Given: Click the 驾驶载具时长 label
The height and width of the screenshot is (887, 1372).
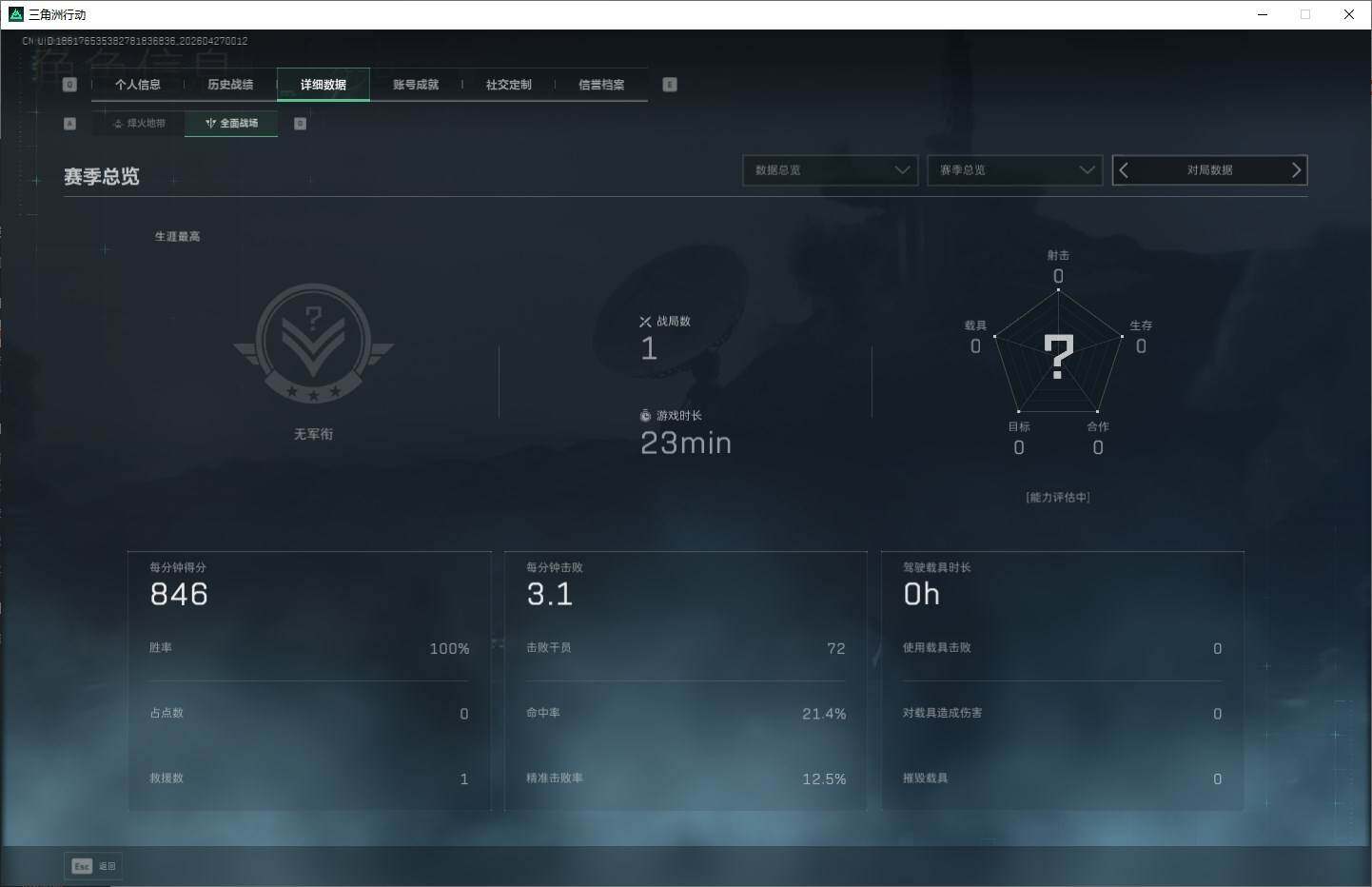Looking at the screenshot, I should [x=937, y=567].
